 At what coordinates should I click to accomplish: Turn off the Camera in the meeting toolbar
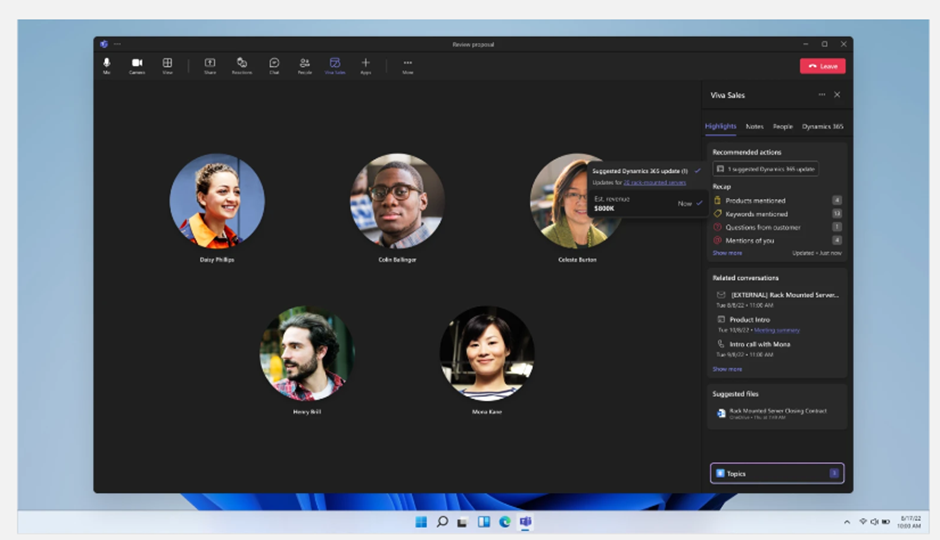pos(137,65)
